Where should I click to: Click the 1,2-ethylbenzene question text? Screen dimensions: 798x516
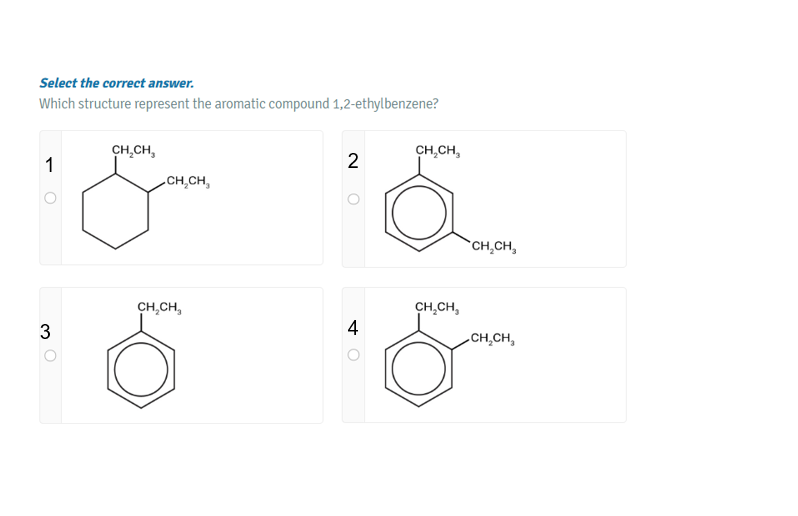point(238,104)
